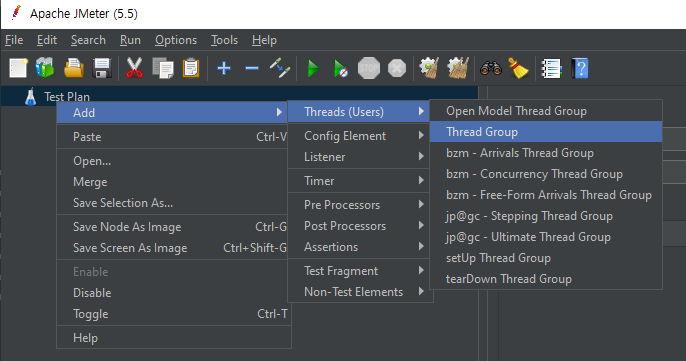Viewport: 686px width, 361px height.
Task: Click the Function Helper list icon
Action: point(551,69)
